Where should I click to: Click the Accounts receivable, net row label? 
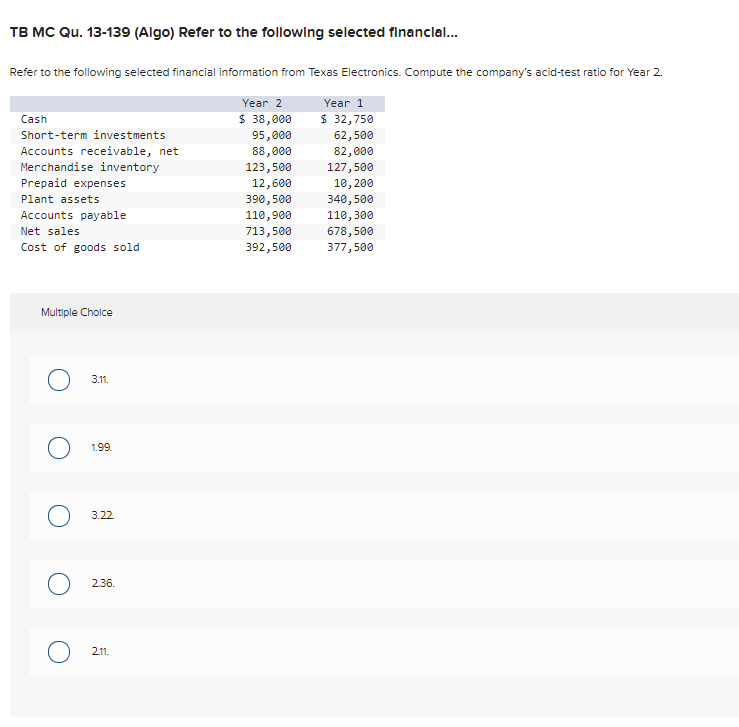click(100, 151)
